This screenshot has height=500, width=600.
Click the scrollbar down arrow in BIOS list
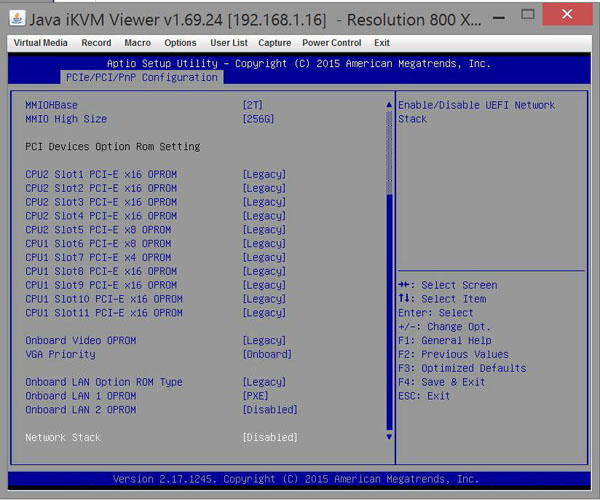coord(389,437)
